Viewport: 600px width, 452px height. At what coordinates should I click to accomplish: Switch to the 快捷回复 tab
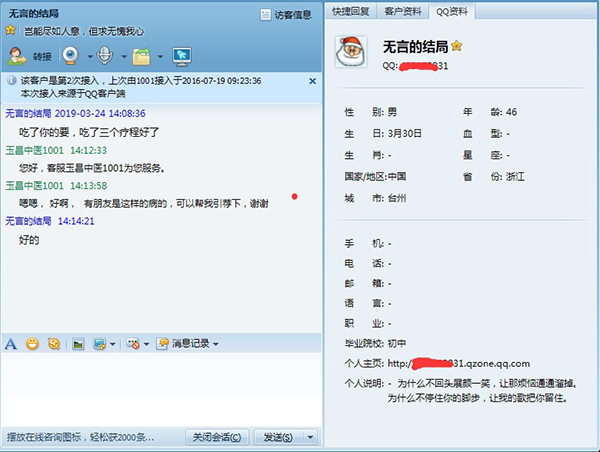(351, 11)
